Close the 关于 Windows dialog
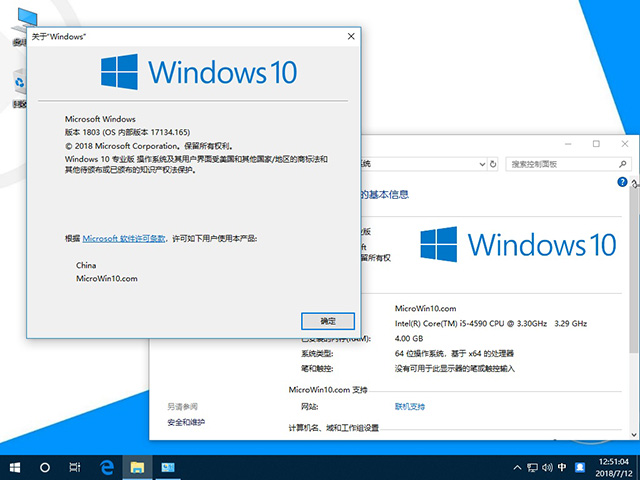Image resolution: width=640 pixels, height=480 pixels. 351,36
